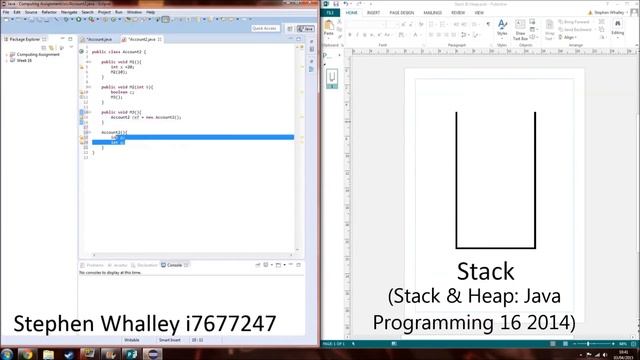Click Wrap Text in Publisher ribbon
This screenshot has width=640, height=360.
point(549,30)
